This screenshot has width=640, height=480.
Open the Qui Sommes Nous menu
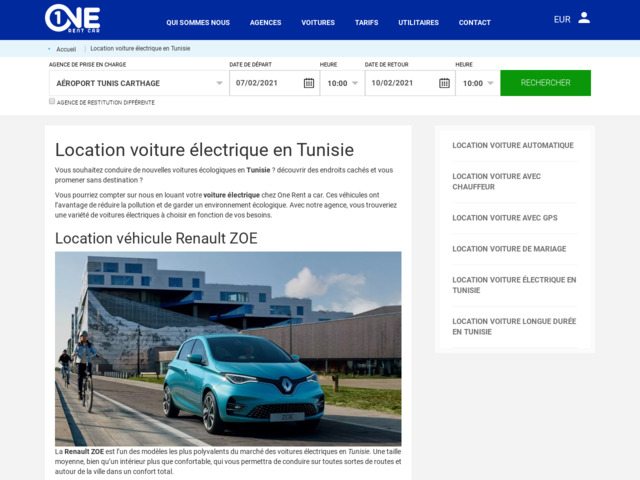(x=198, y=22)
